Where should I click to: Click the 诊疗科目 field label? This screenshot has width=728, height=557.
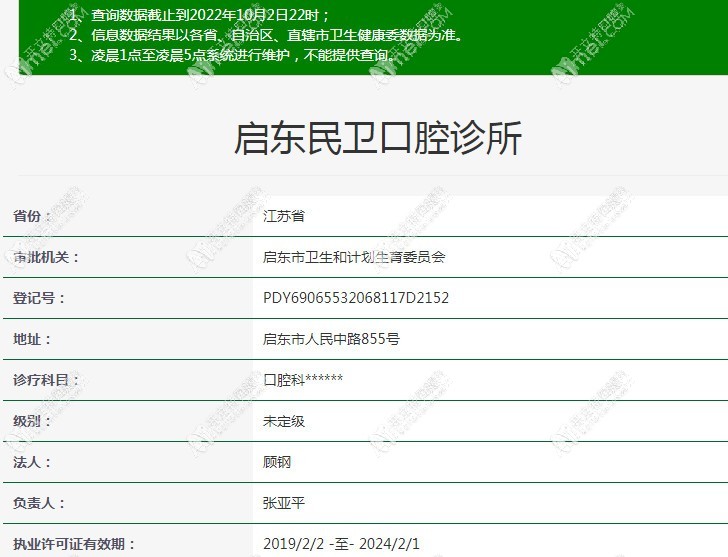[x=46, y=380]
